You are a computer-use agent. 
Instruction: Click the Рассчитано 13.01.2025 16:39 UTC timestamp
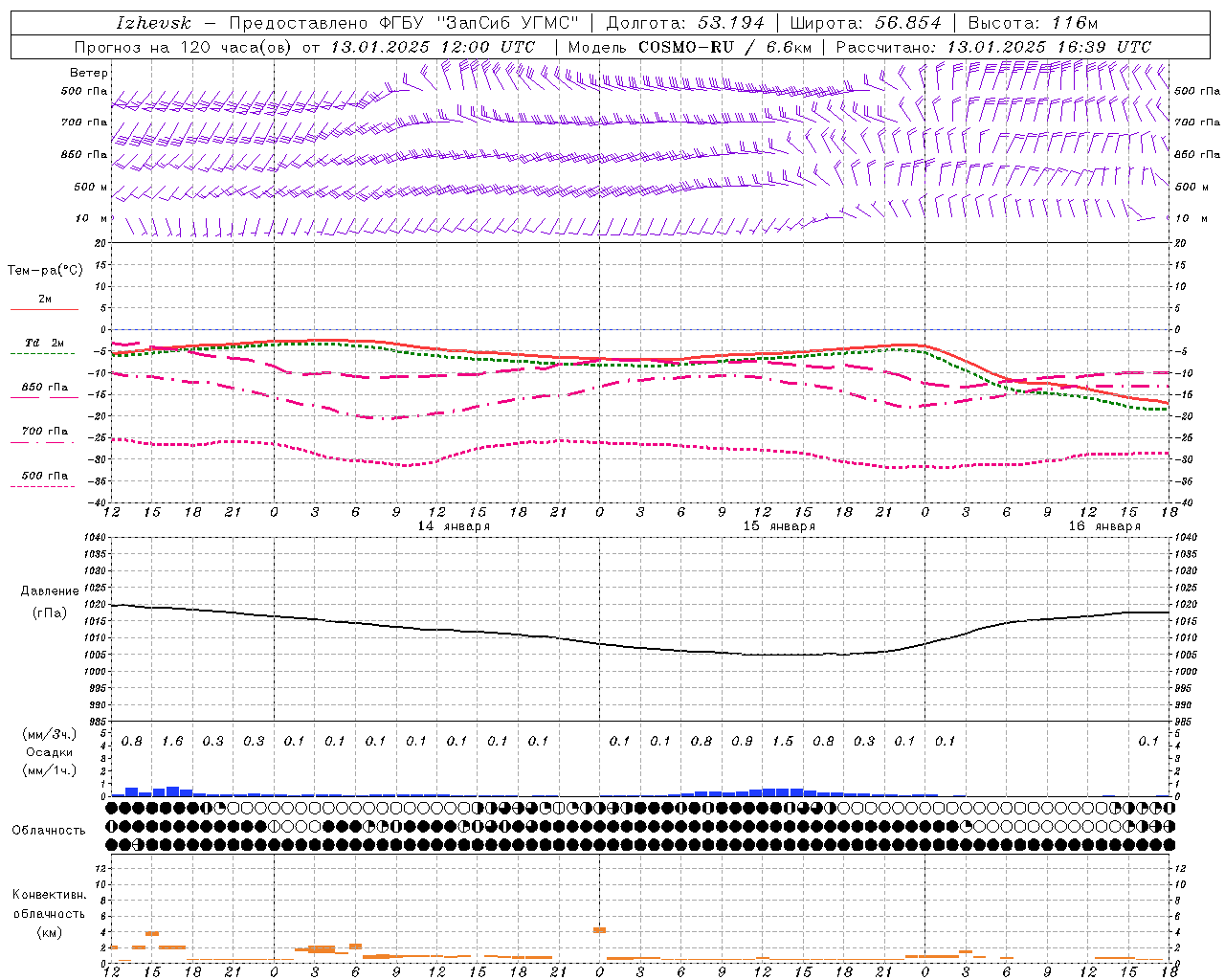993,47
